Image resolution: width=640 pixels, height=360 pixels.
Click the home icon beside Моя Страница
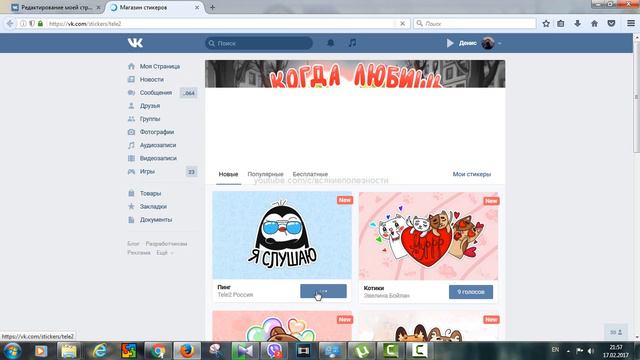[x=131, y=66]
